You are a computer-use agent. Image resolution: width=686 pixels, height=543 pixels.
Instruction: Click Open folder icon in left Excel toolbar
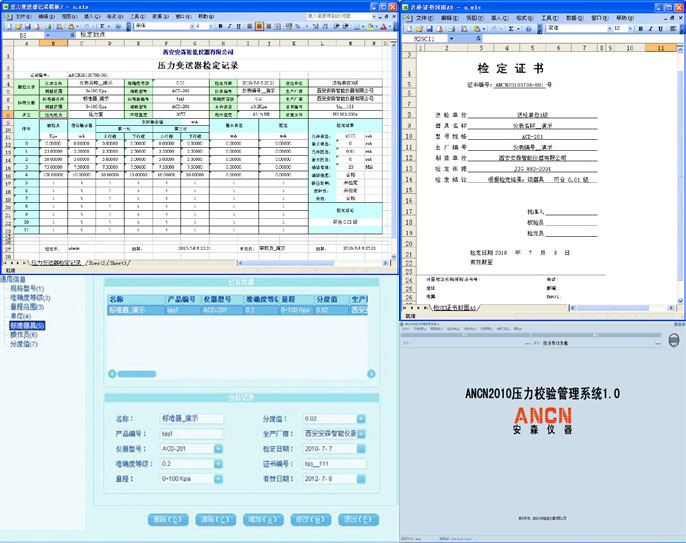18,27
